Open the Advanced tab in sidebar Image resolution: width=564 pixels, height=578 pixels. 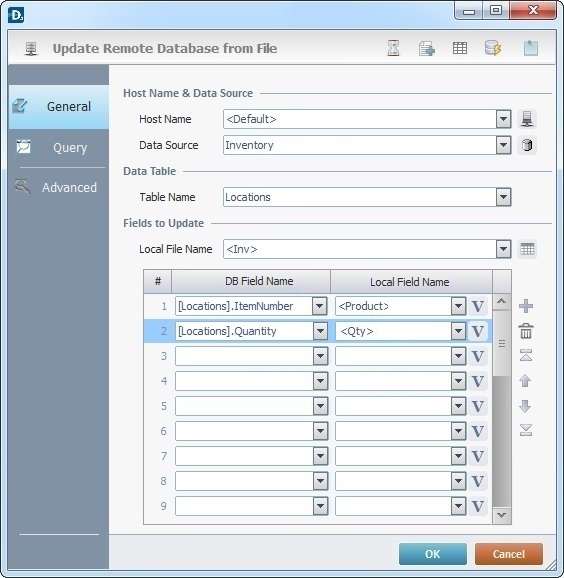59,187
